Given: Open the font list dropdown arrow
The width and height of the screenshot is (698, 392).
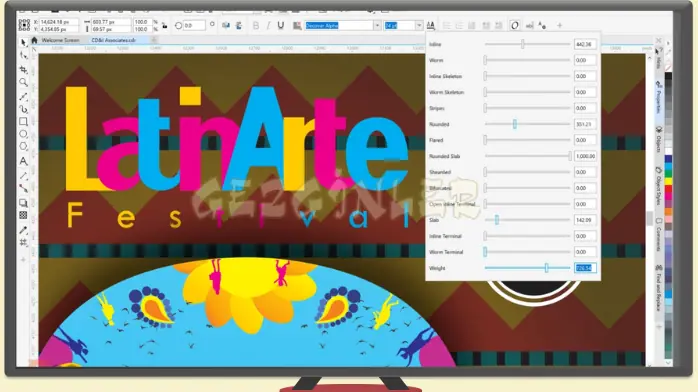Looking at the screenshot, I should (377, 25).
